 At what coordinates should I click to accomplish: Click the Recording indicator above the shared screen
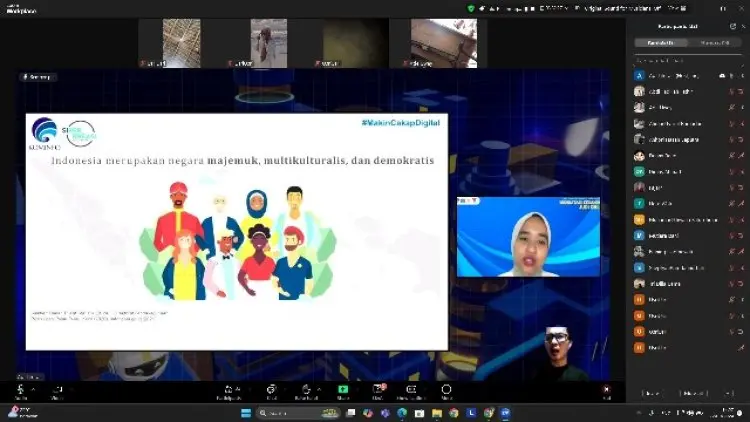[x=37, y=77]
